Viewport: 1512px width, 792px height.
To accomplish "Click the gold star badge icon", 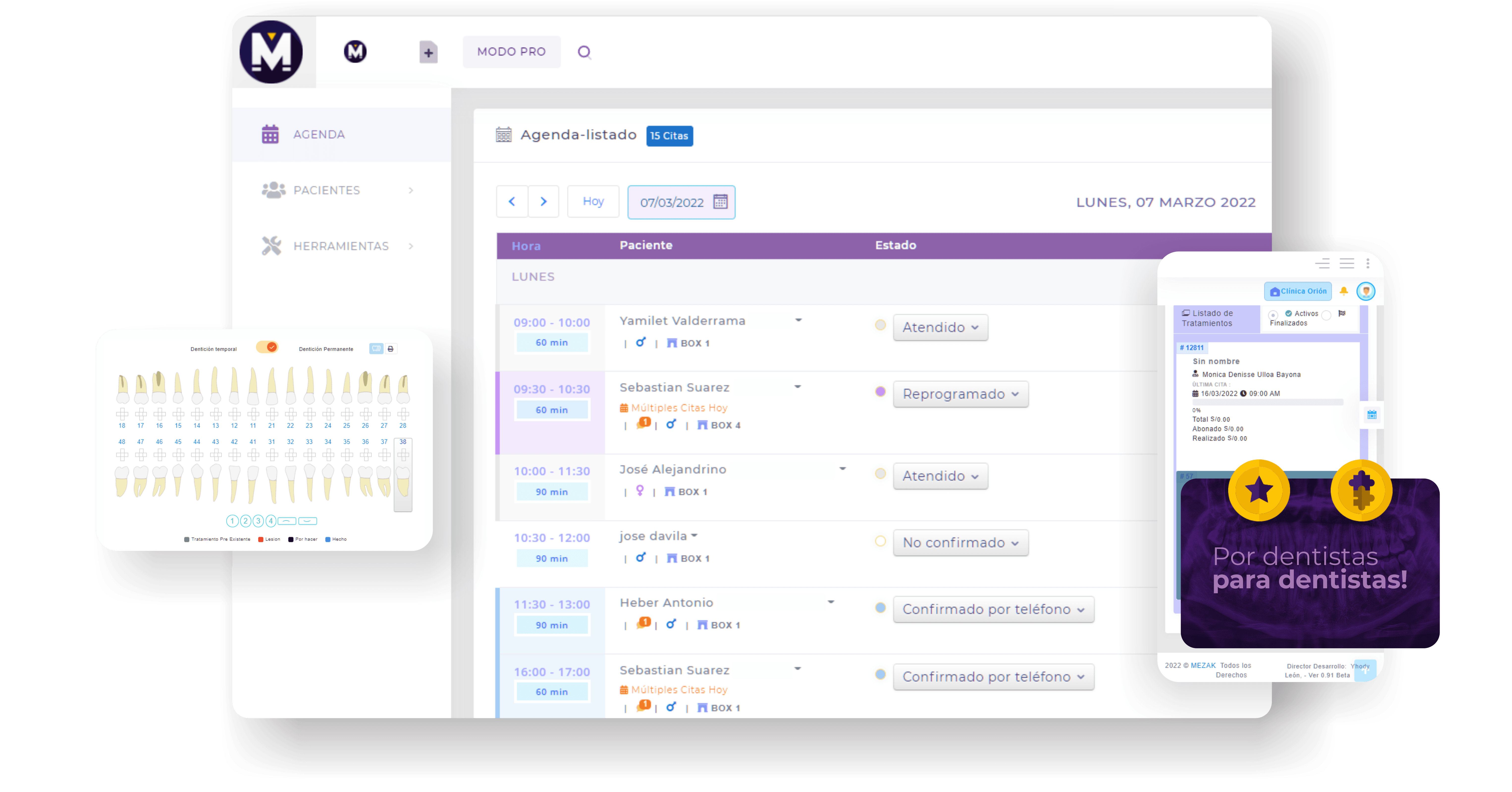I will pyautogui.click(x=1259, y=490).
